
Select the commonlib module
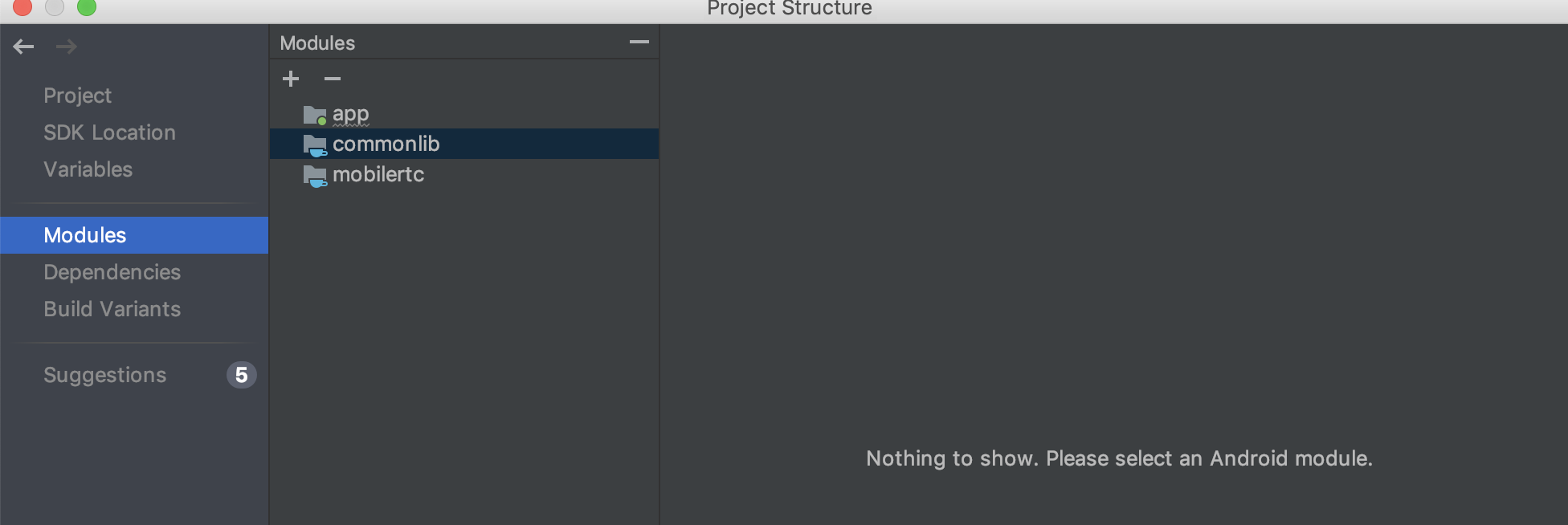click(x=464, y=144)
